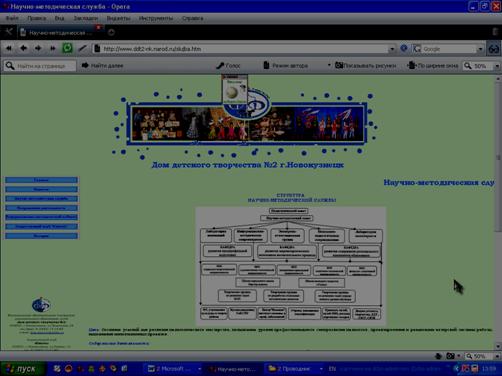Click the Fast Forward double-arrow button
This screenshot has height=376, width=502.
pyautogui.click(x=53, y=48)
